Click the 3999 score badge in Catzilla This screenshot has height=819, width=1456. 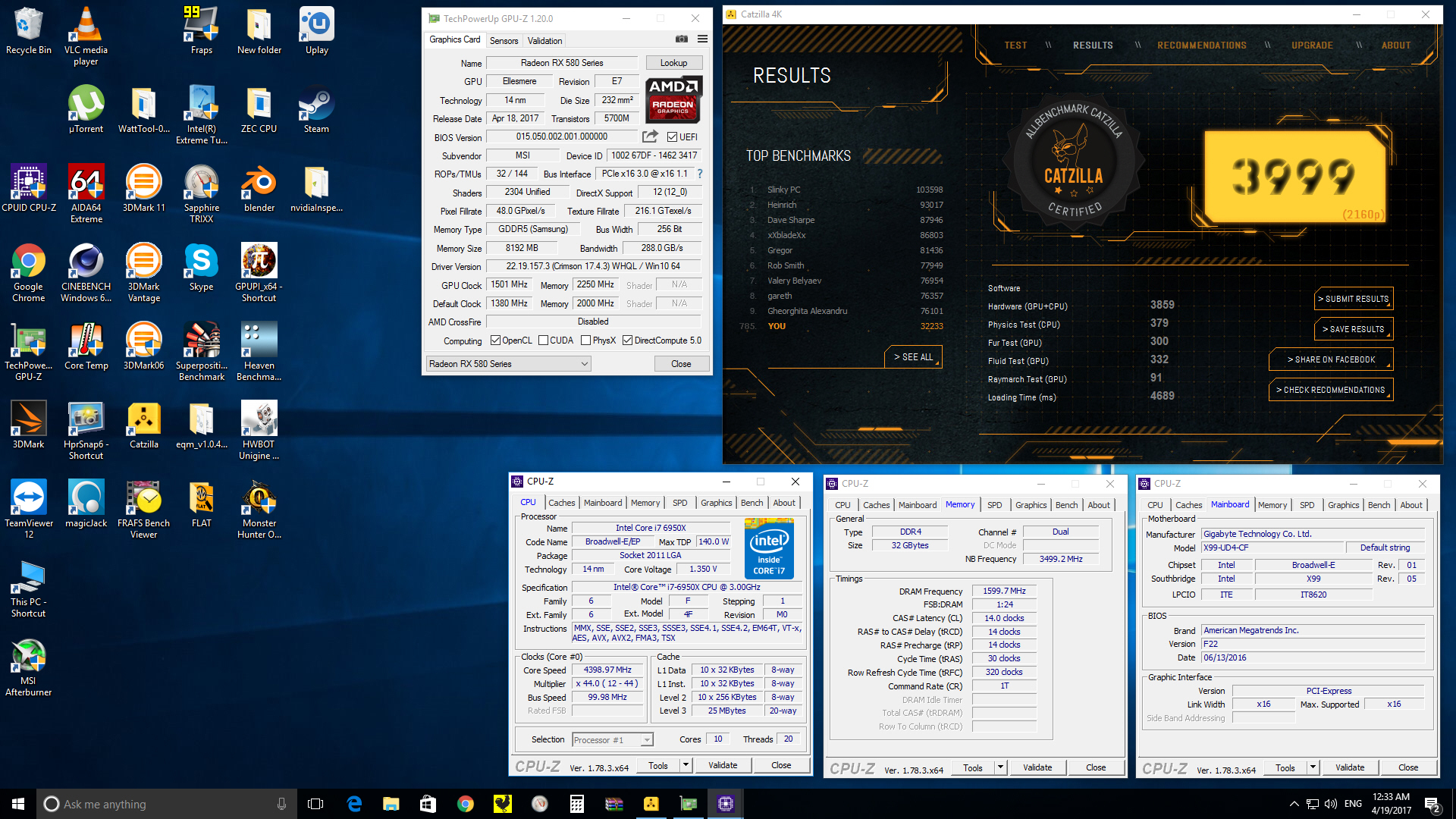1294,176
